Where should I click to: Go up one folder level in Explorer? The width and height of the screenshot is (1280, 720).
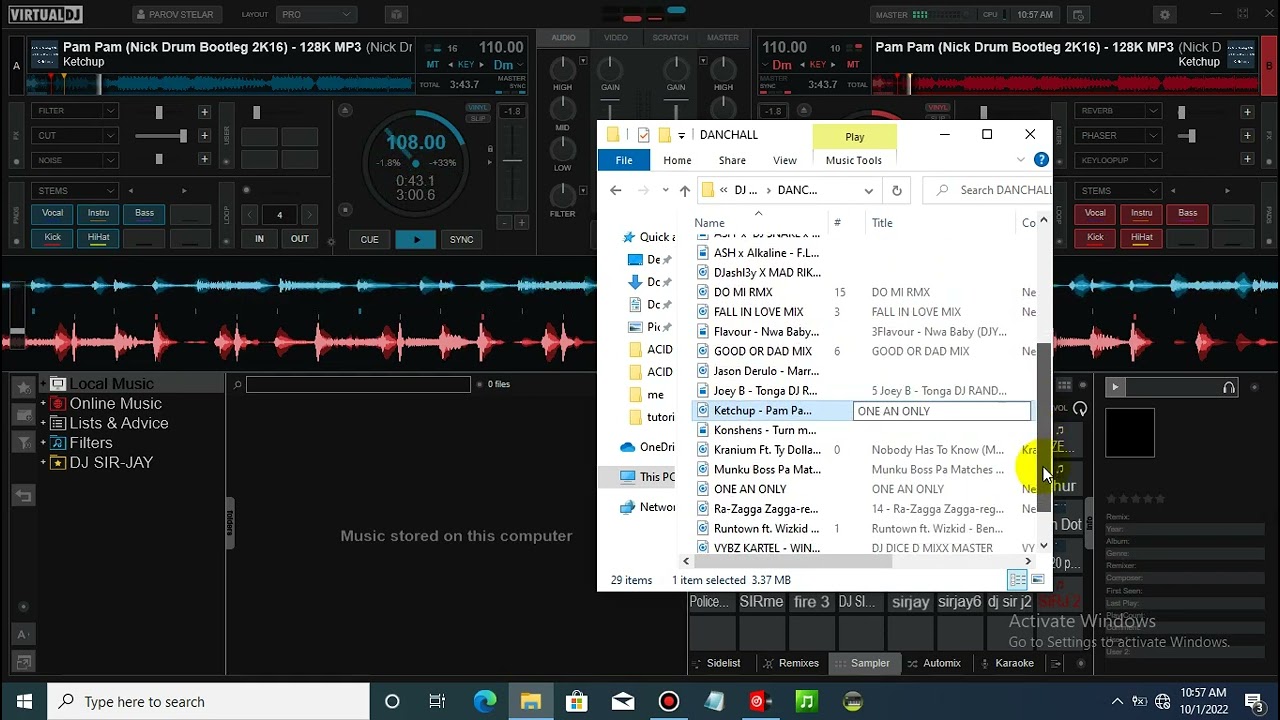pyautogui.click(x=685, y=190)
